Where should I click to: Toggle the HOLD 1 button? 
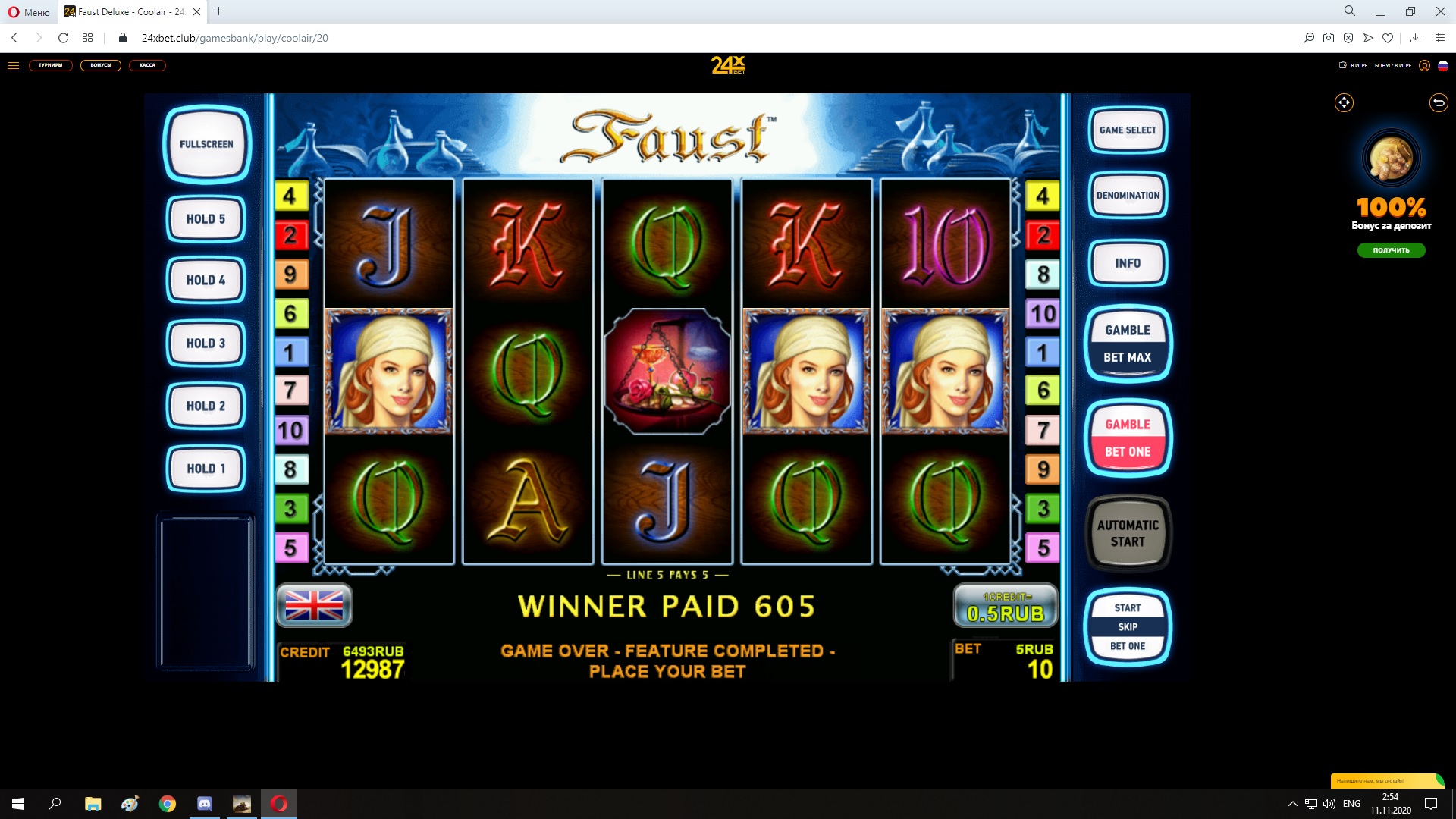point(206,469)
